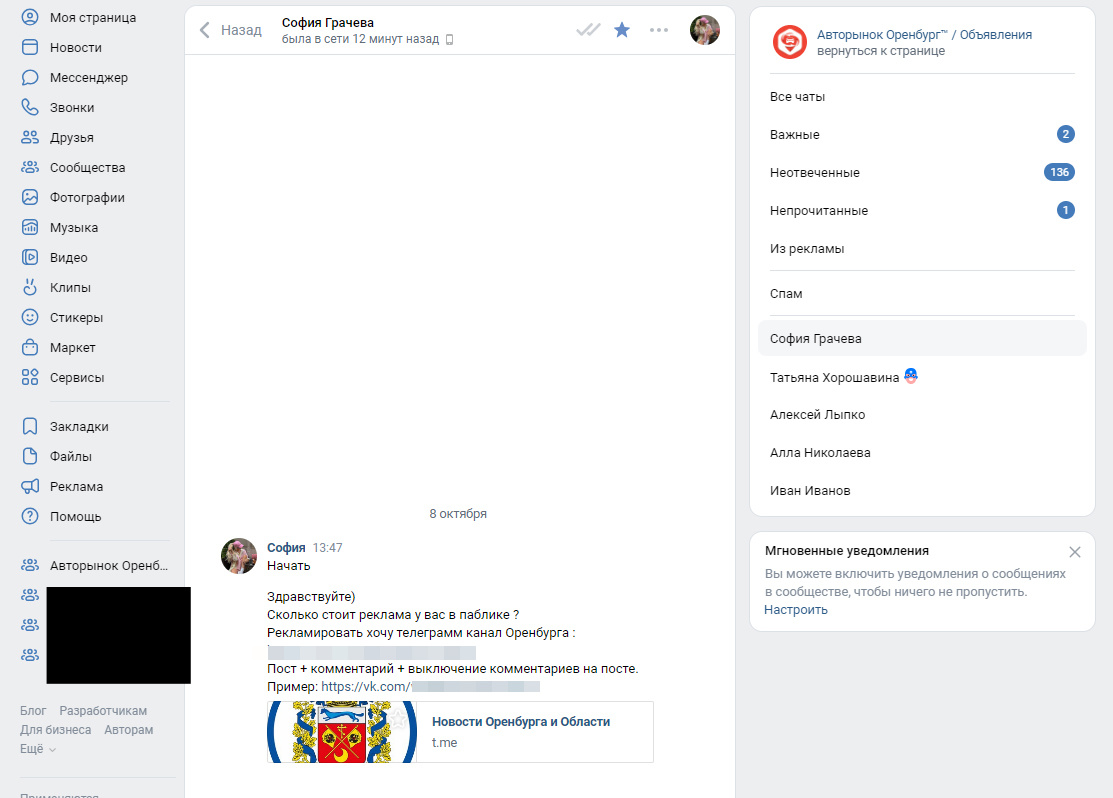Mark chat as answered with double-check icon
This screenshot has width=1113, height=798.
pyautogui.click(x=588, y=30)
